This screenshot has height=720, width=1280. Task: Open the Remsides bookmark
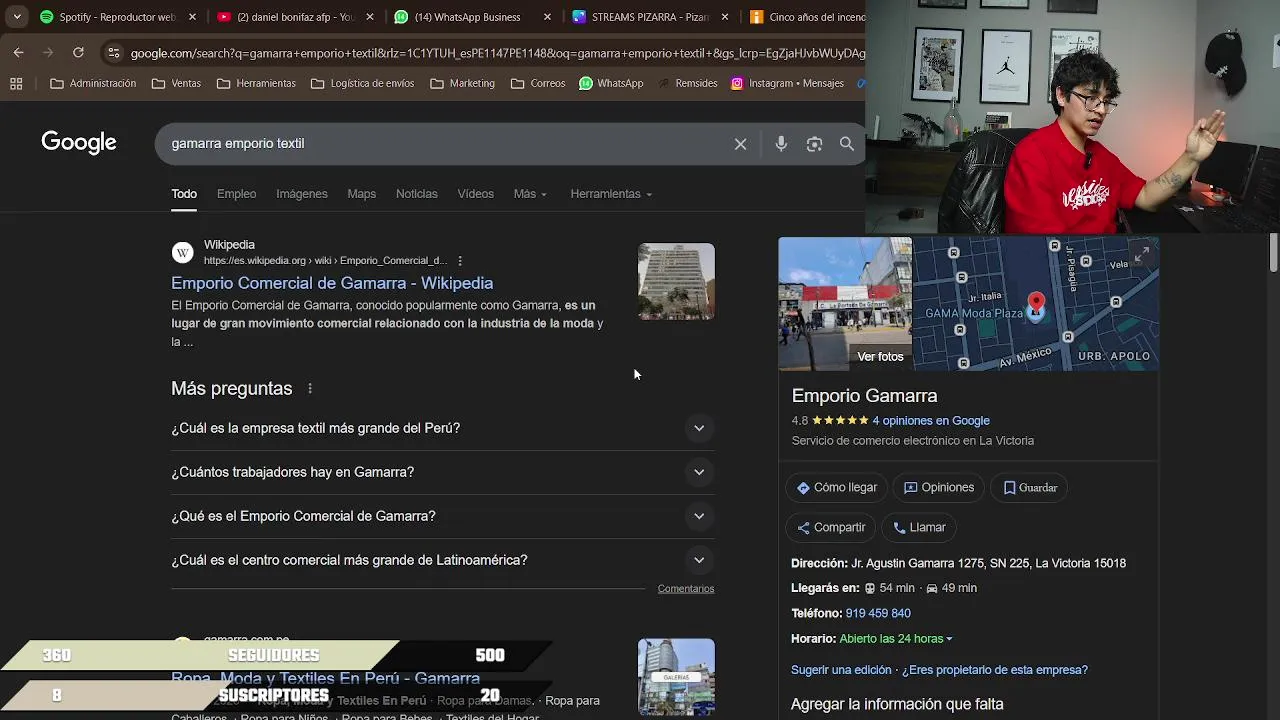pyautogui.click(x=687, y=84)
